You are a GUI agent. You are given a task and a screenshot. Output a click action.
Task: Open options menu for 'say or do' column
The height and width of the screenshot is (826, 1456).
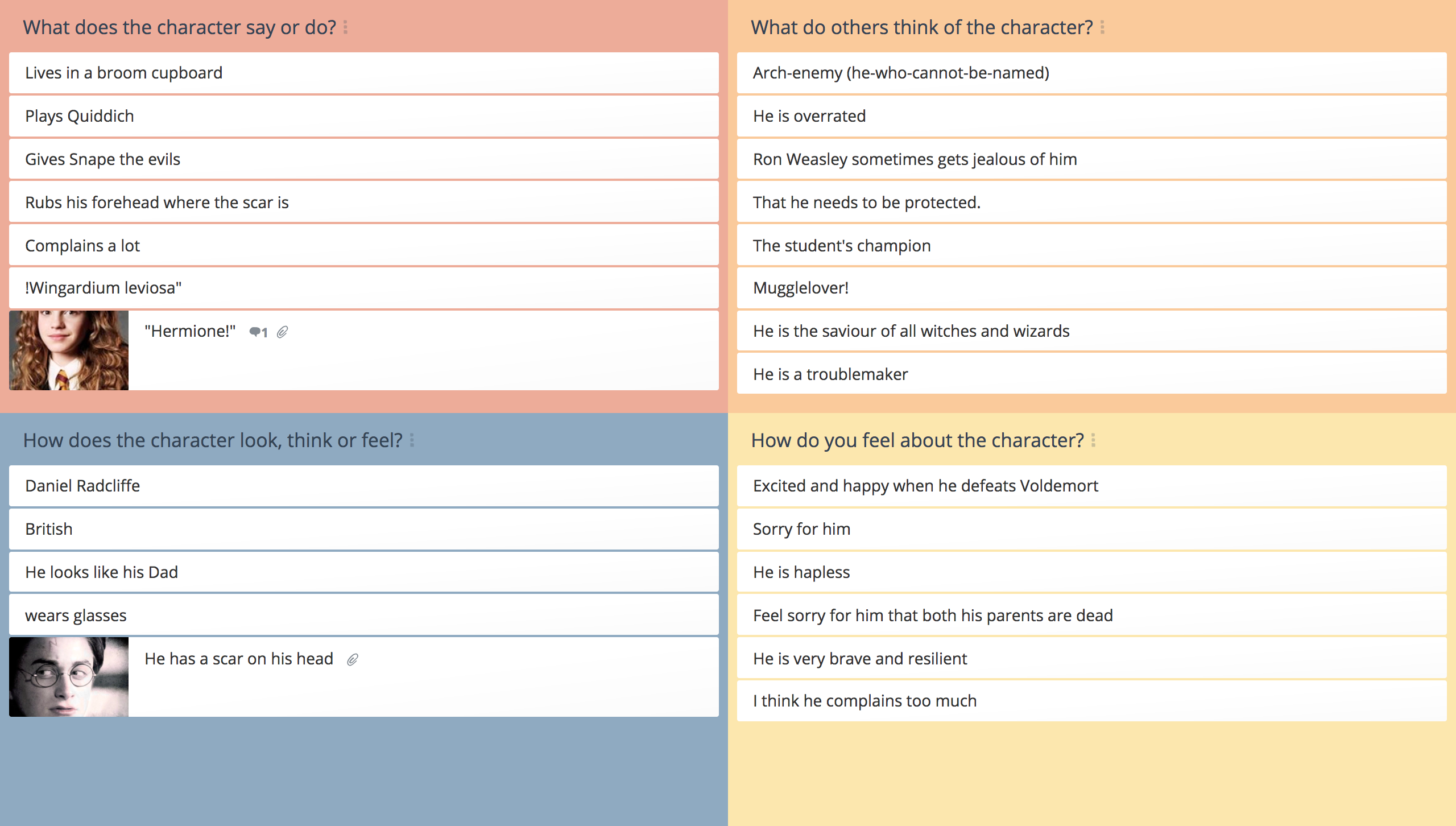tap(345, 27)
